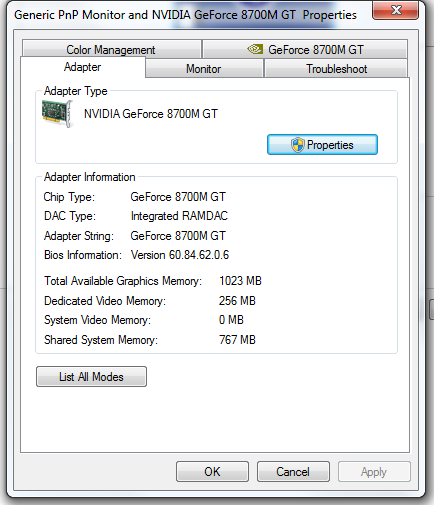Viewport: 434px width, 505px height.
Task: Close the properties dialog window
Action: pyautogui.click(x=395, y=10)
